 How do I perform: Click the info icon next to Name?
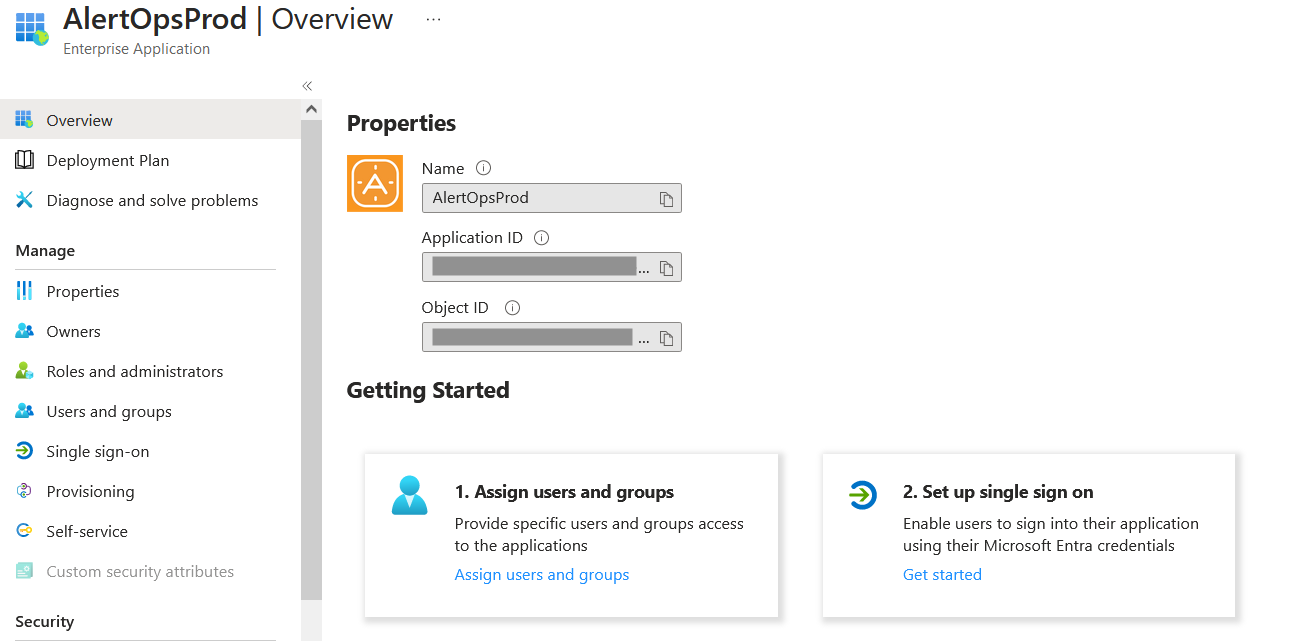[x=484, y=168]
